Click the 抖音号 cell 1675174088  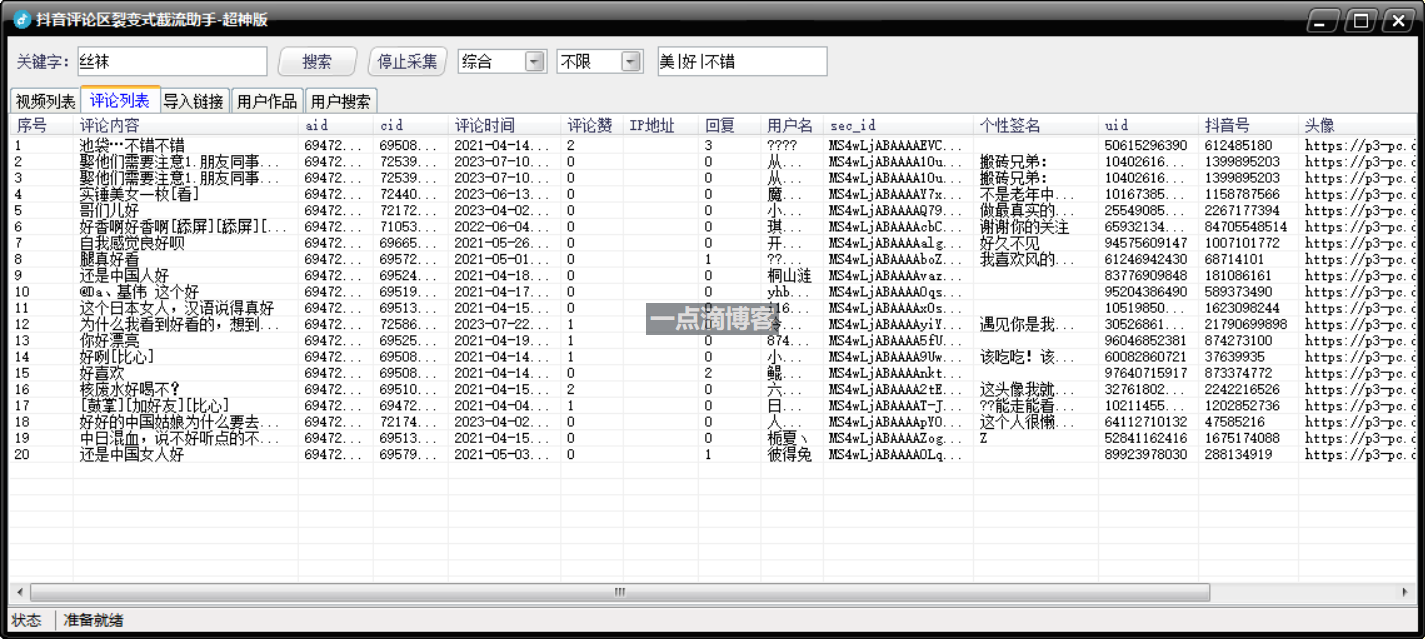click(x=1242, y=438)
